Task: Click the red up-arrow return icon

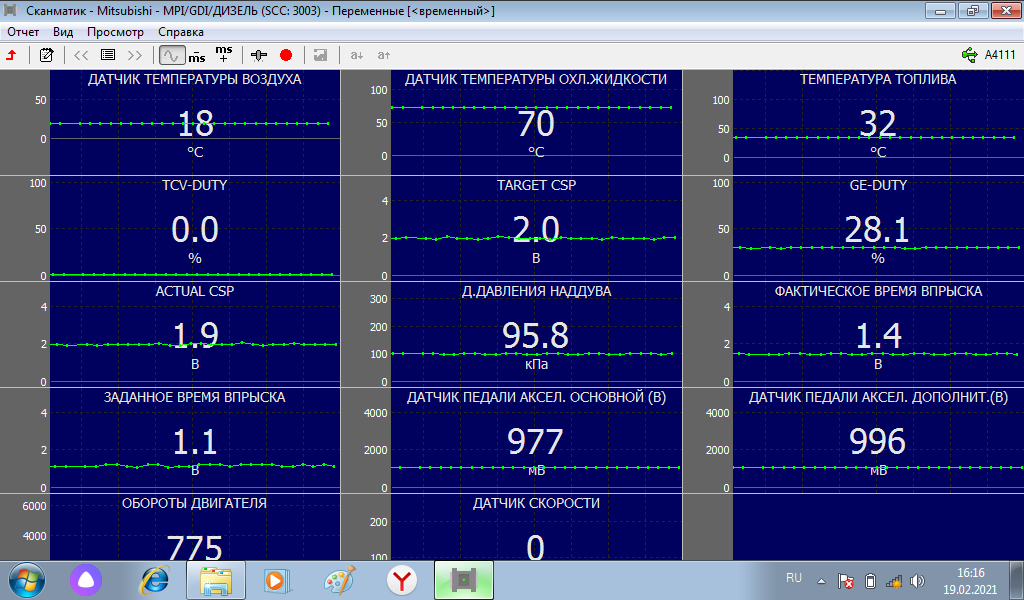Action: [x=11, y=55]
